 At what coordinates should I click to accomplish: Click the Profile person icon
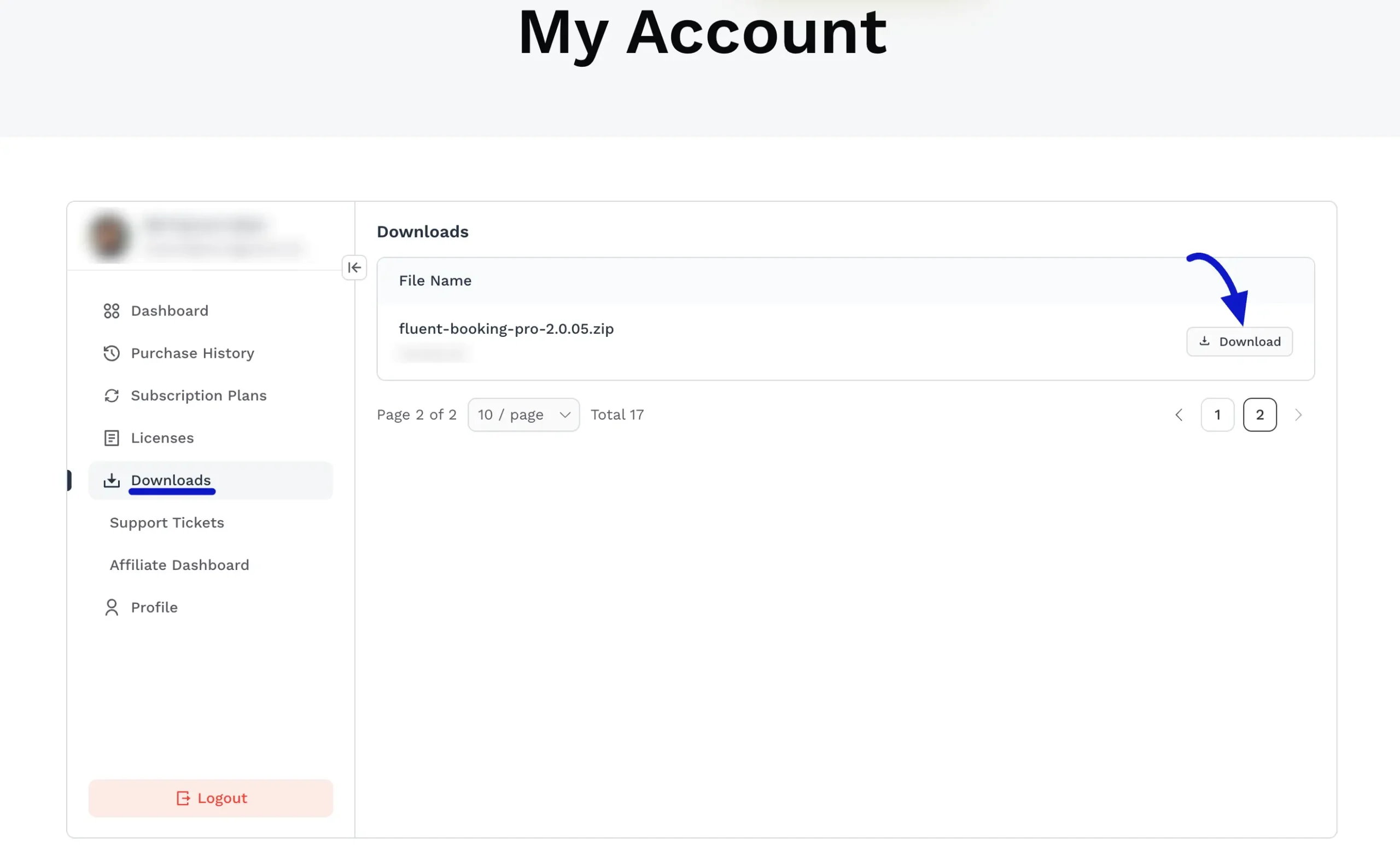pos(112,608)
